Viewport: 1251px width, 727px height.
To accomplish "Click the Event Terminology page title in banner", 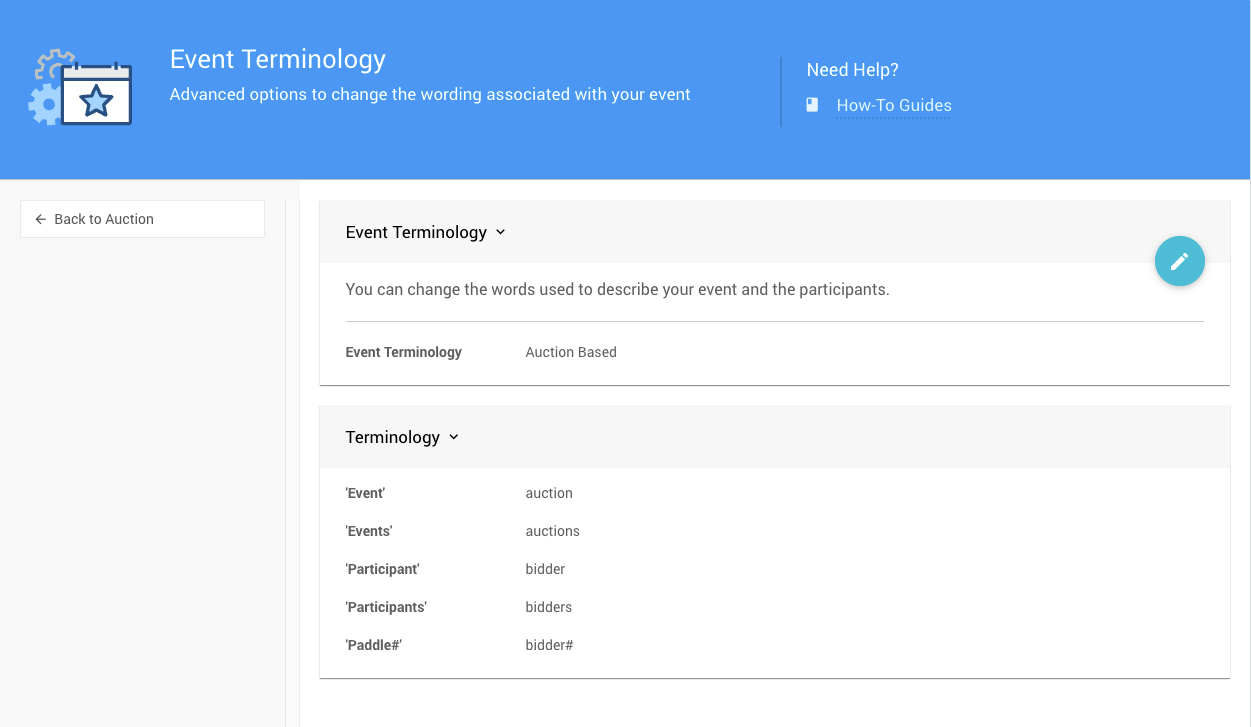I will (277, 59).
